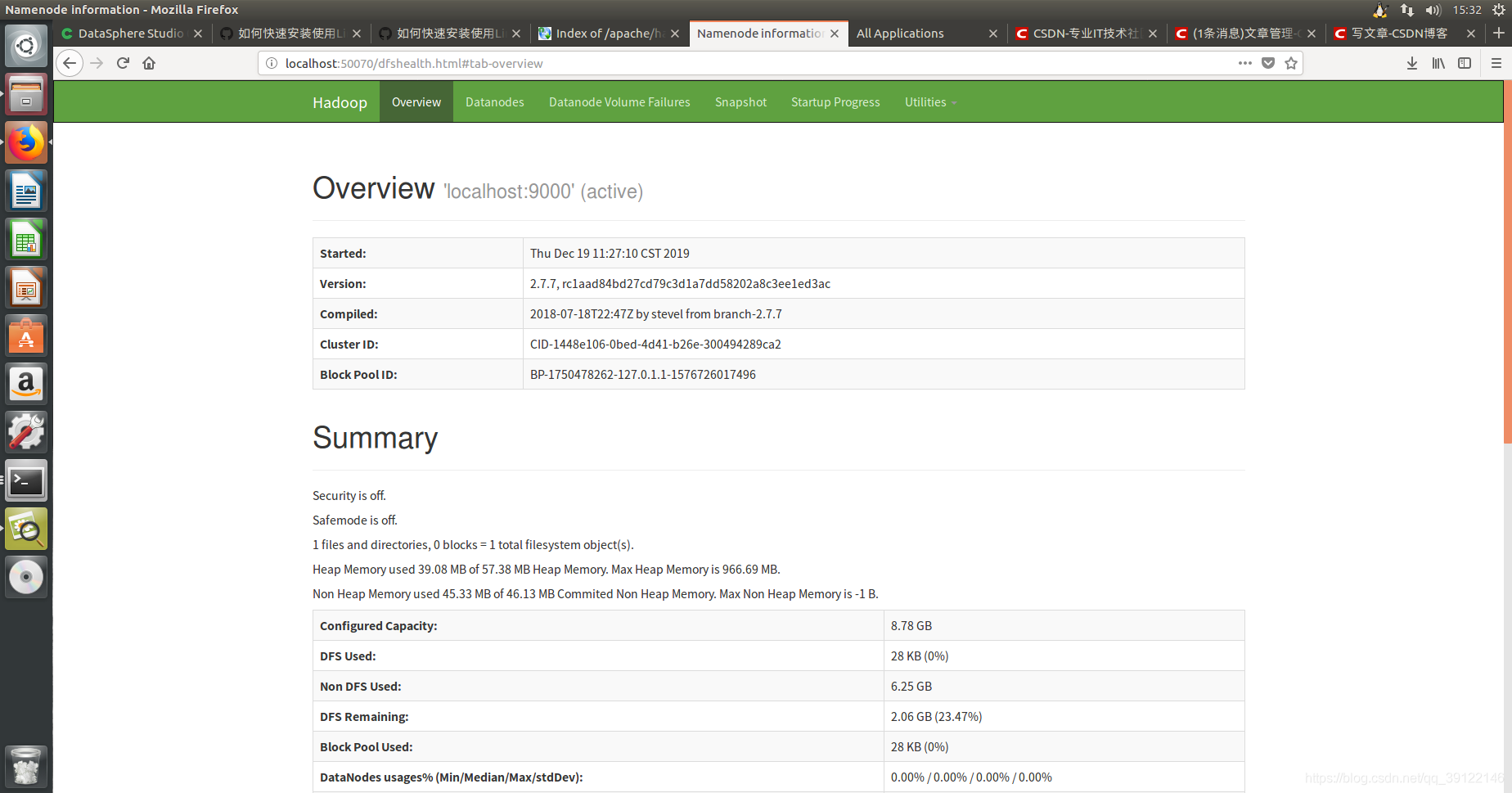Open Ubuntu Software store icon
The width and height of the screenshot is (1512, 793).
pos(26,336)
